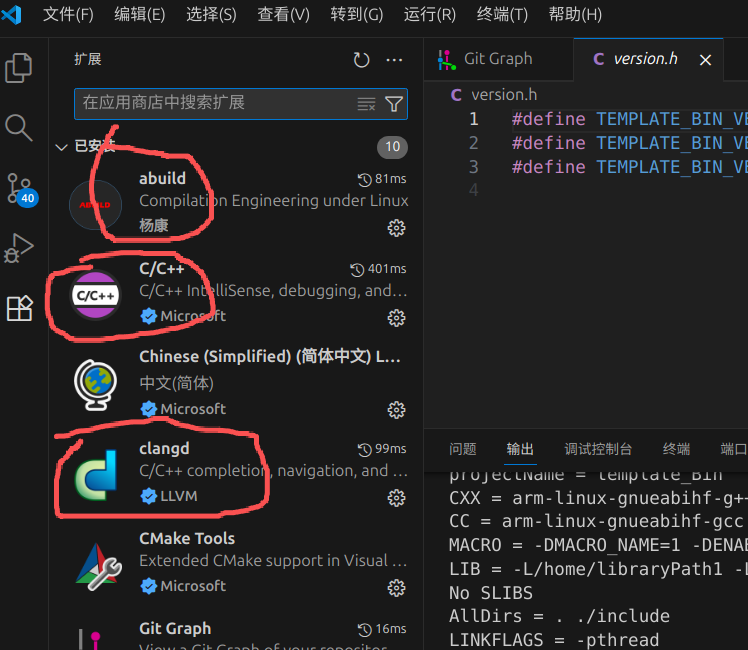Open the 运行(R) menu
Viewport: 748px width, 650px height.
(430, 14)
